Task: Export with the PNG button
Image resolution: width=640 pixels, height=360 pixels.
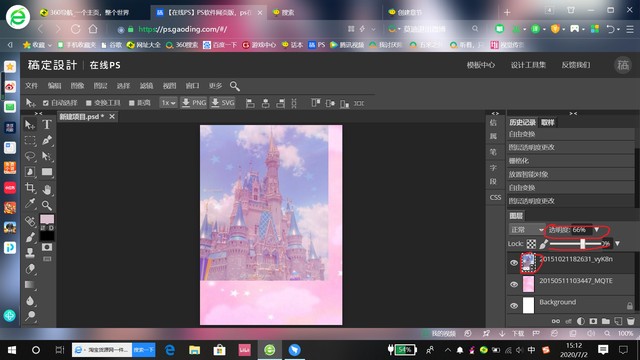Action: click(x=194, y=103)
